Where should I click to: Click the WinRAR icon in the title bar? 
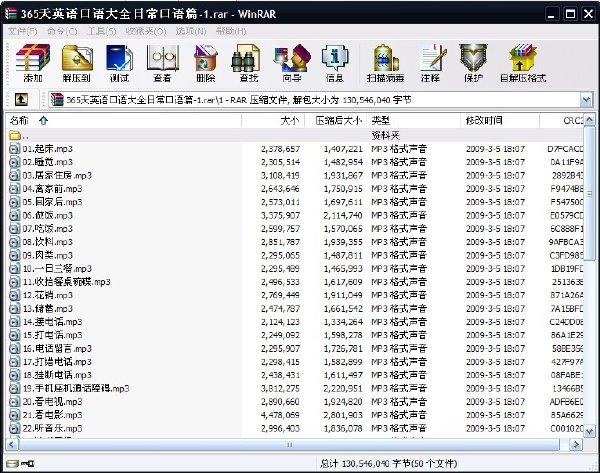tap(11, 13)
